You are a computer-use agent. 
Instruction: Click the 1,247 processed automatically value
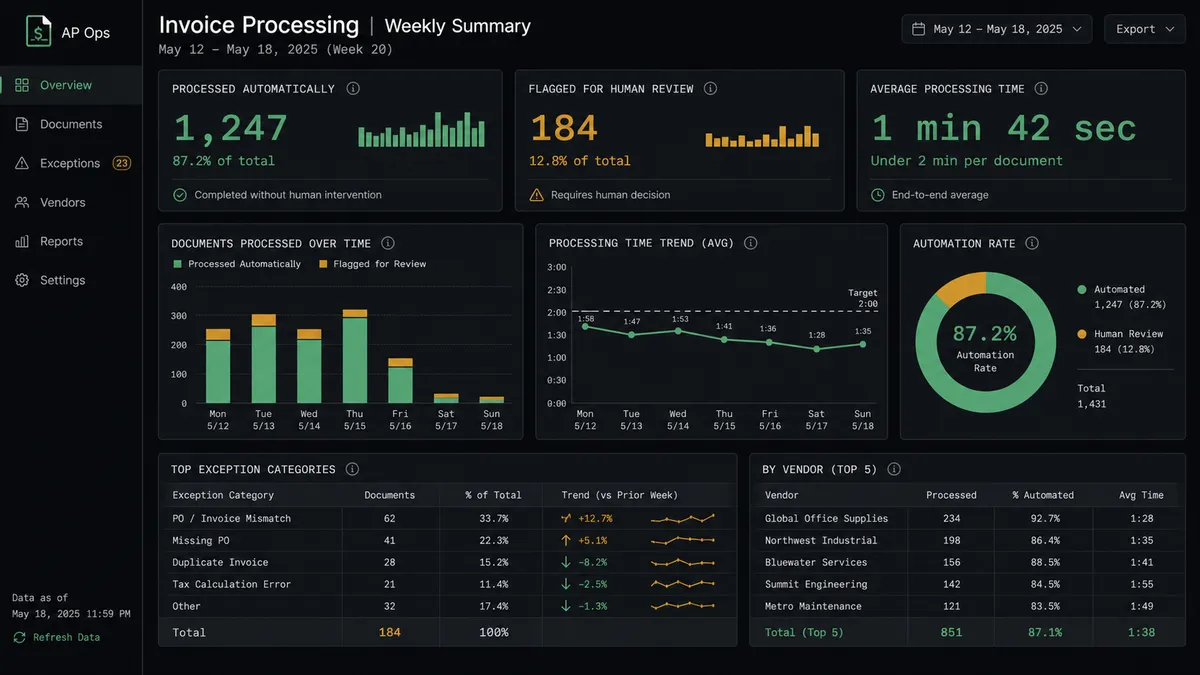tap(230, 128)
